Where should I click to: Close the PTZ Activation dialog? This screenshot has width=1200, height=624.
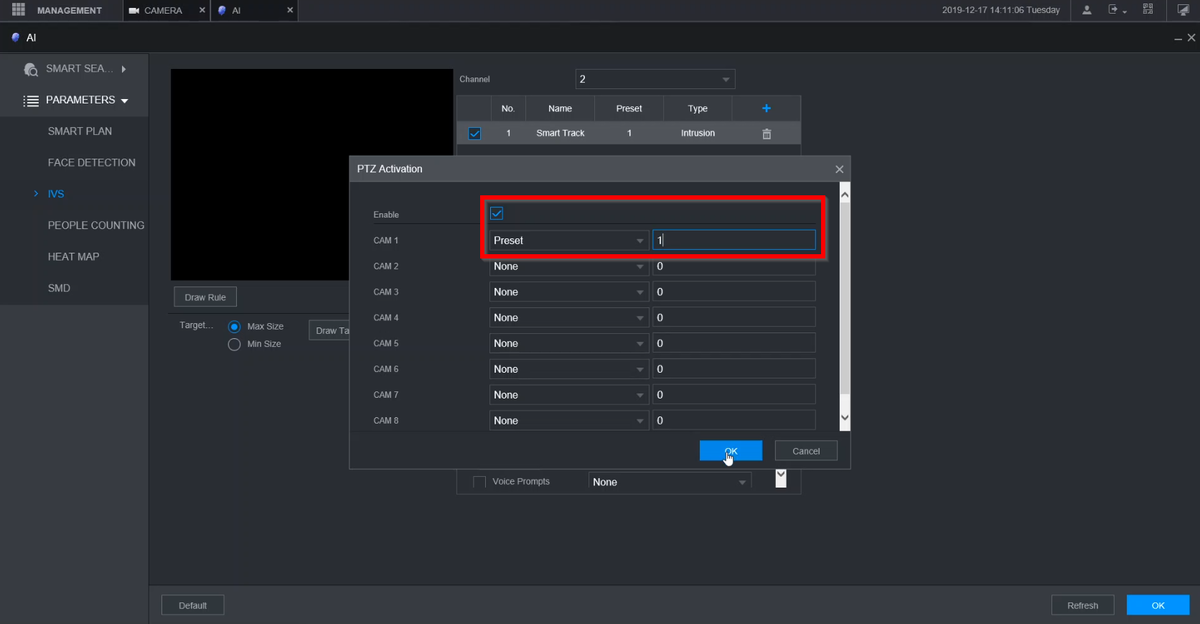pos(839,169)
